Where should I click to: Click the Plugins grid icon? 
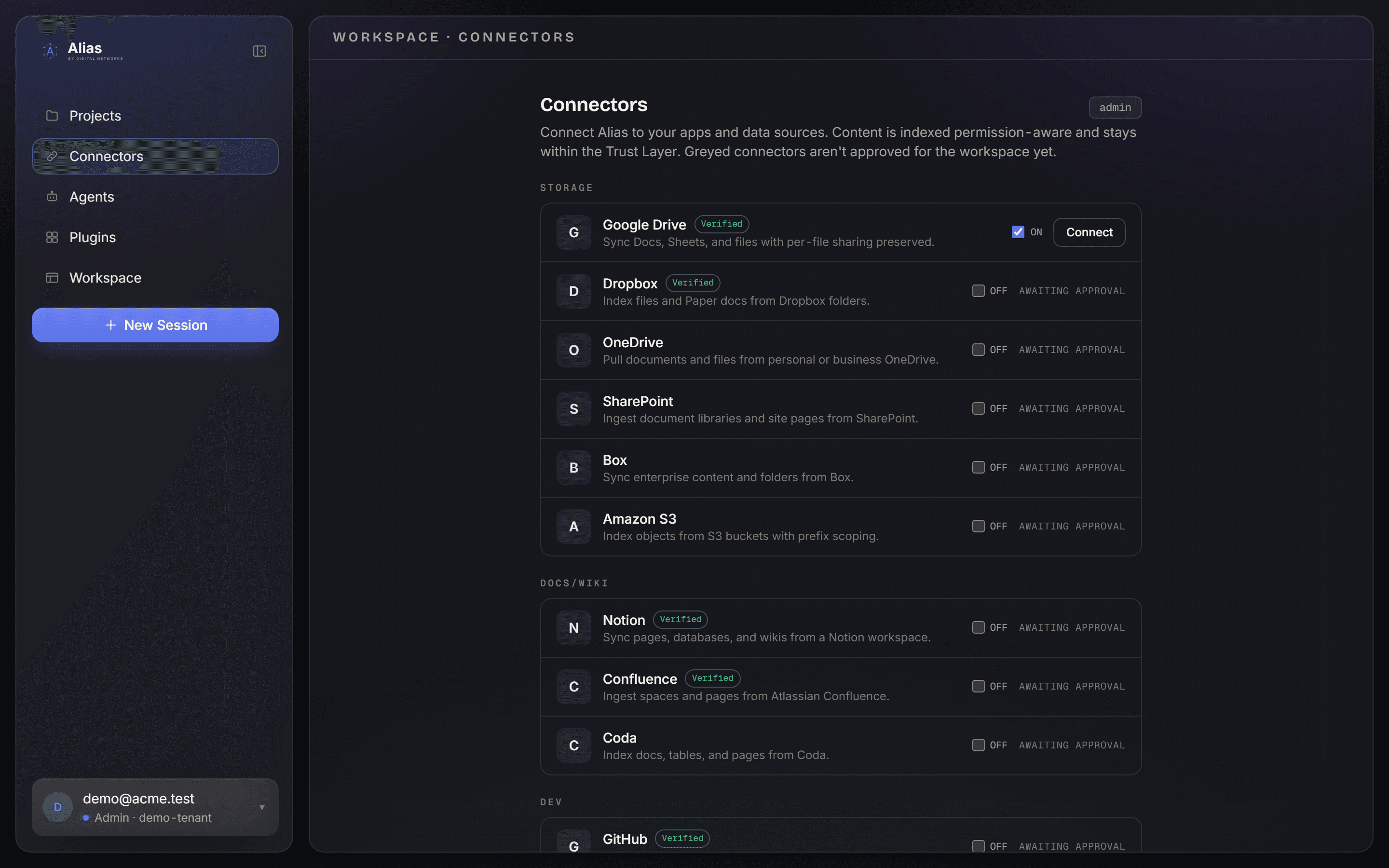click(x=52, y=237)
